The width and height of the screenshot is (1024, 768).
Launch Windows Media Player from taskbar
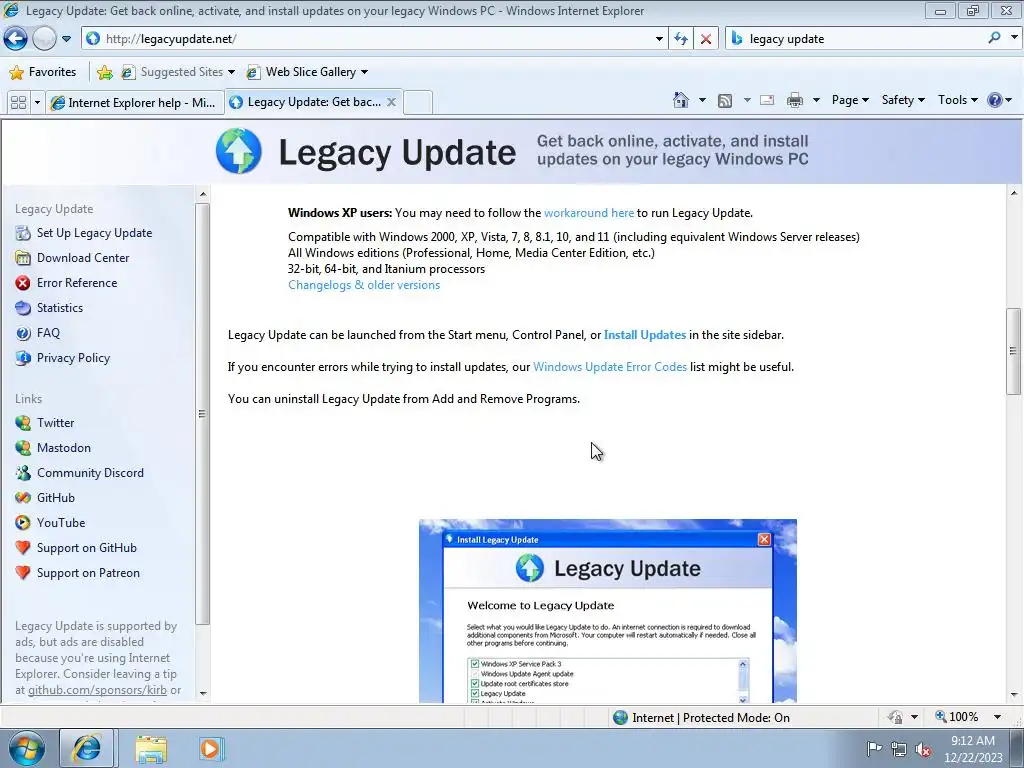(x=210, y=748)
